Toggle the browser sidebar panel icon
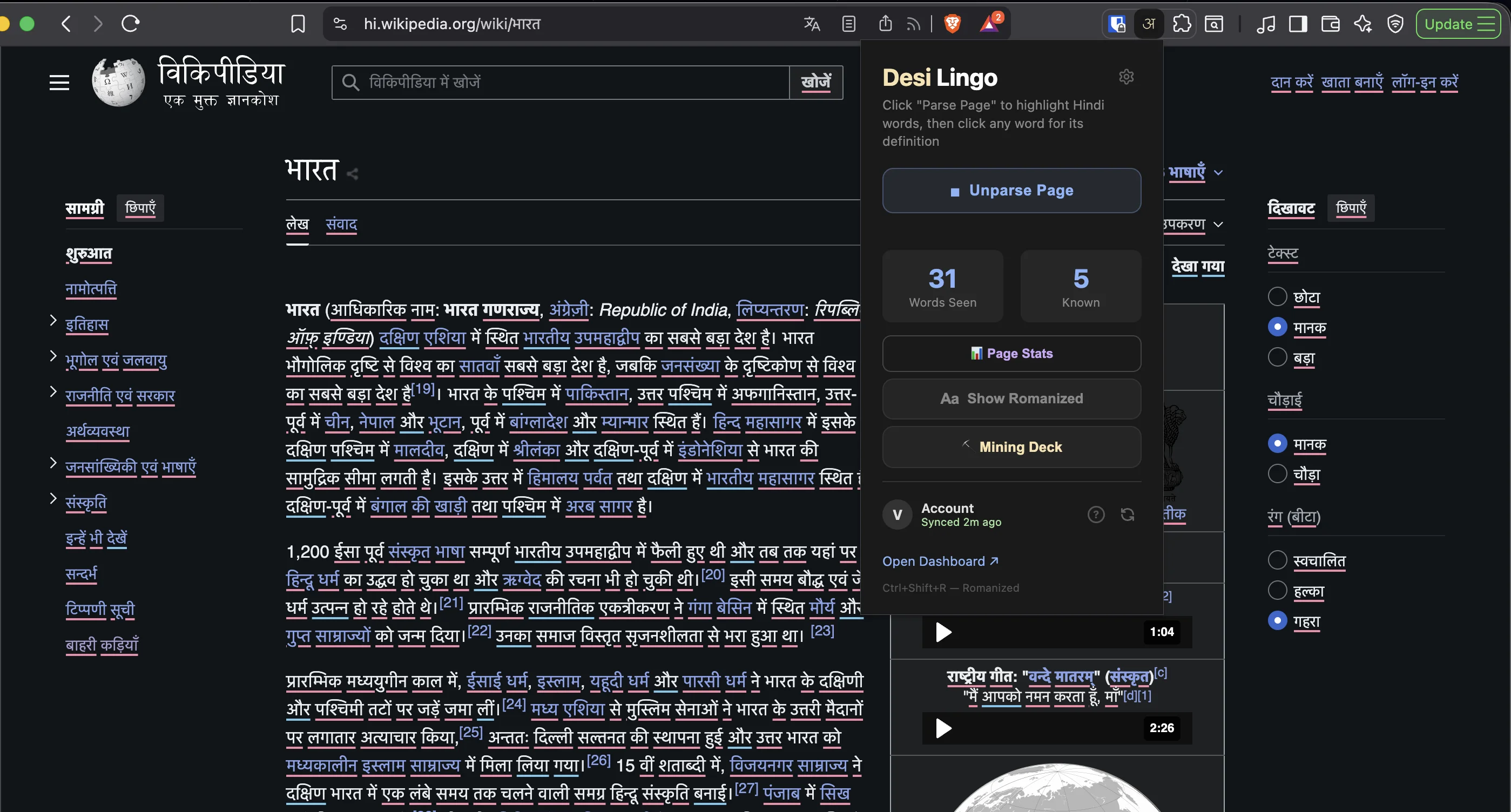 coord(1298,24)
